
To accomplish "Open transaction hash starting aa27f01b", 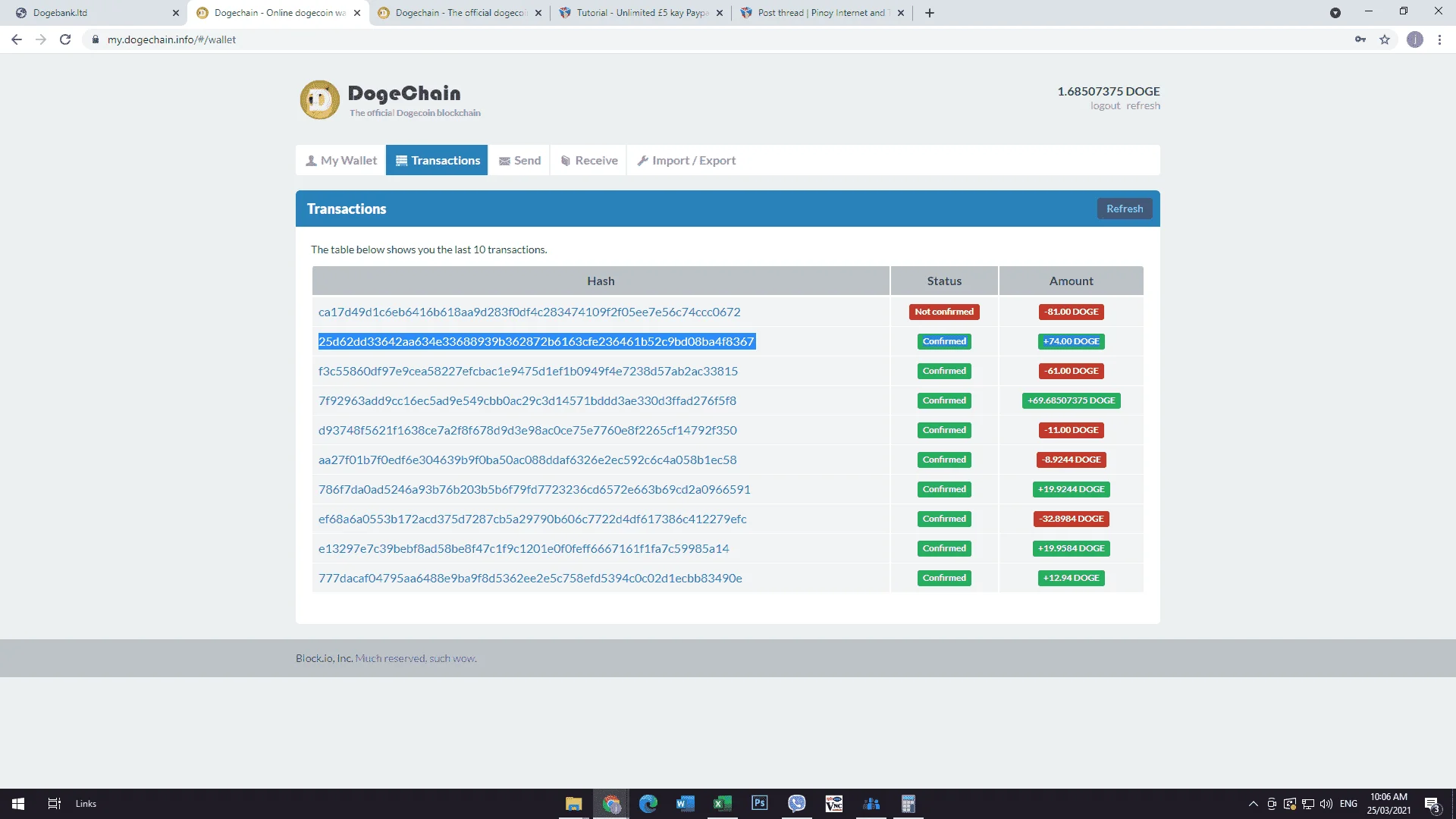I will (x=528, y=460).
